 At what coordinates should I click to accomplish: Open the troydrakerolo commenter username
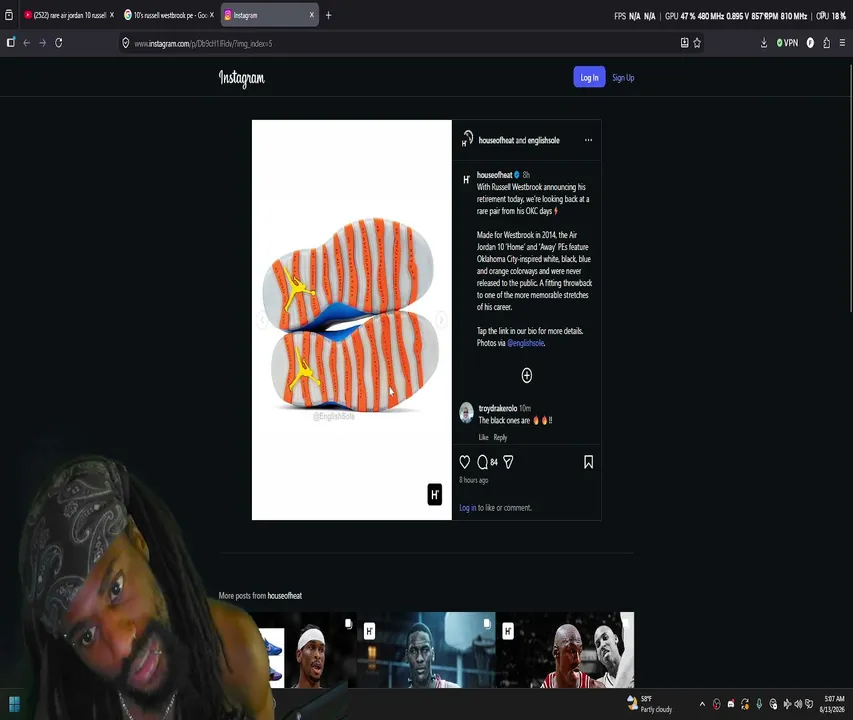click(498, 408)
